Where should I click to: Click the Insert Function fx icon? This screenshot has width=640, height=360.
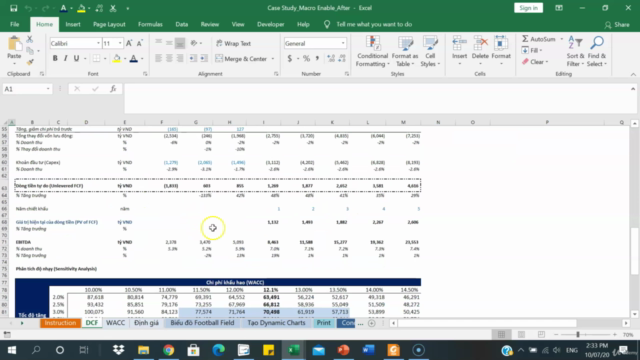(113, 89)
